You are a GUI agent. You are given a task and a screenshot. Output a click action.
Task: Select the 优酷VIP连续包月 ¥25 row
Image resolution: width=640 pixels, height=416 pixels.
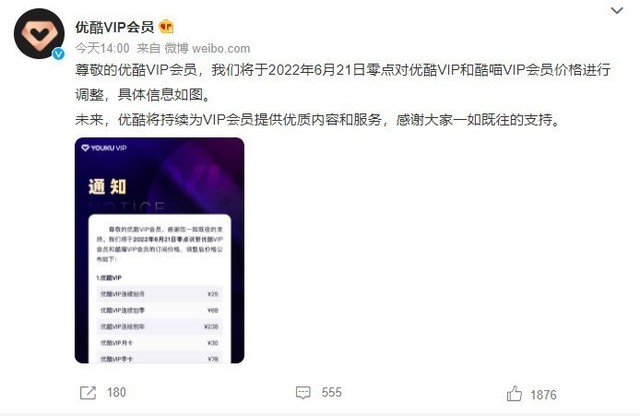click(x=160, y=294)
